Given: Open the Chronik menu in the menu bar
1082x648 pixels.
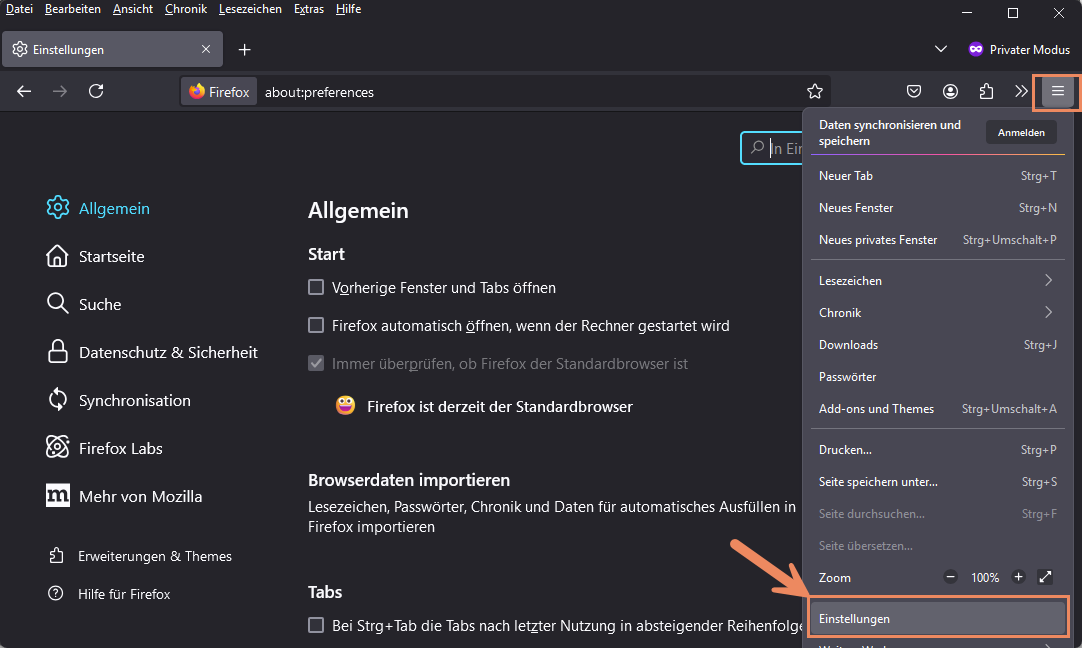Looking at the screenshot, I should (x=186, y=9).
